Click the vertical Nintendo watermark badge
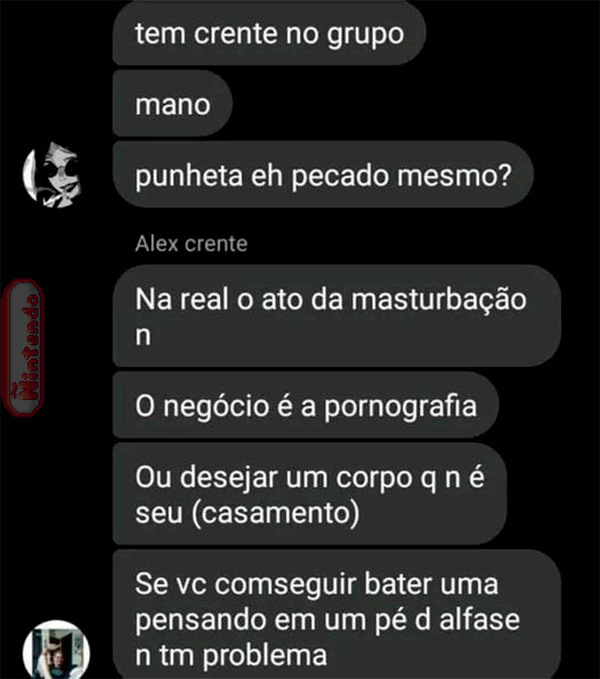 click(23, 347)
